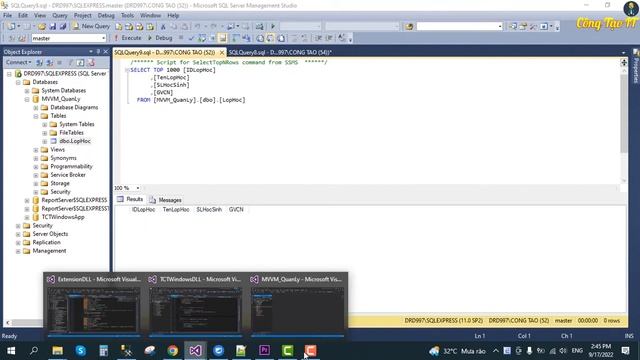Screen dimensions: 640x360
Task: Click Display Estimated Execution Plan icon
Action: (x=202, y=38)
